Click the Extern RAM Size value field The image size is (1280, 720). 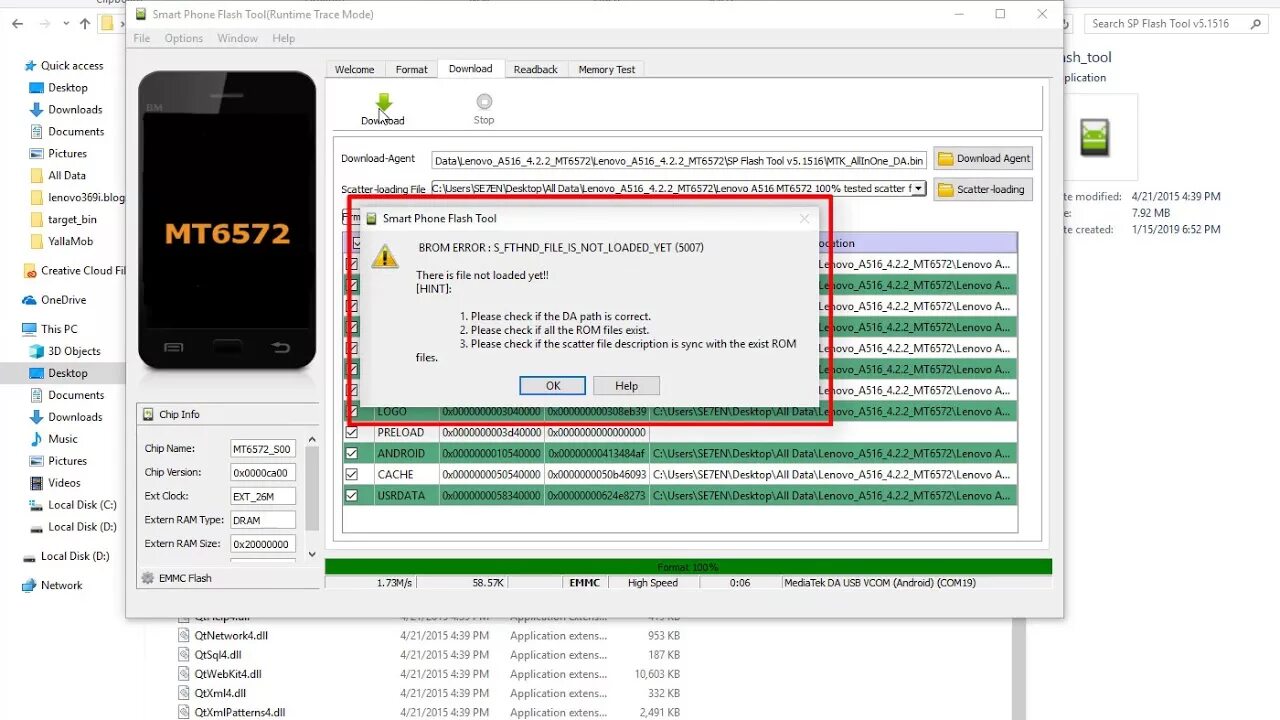click(263, 544)
